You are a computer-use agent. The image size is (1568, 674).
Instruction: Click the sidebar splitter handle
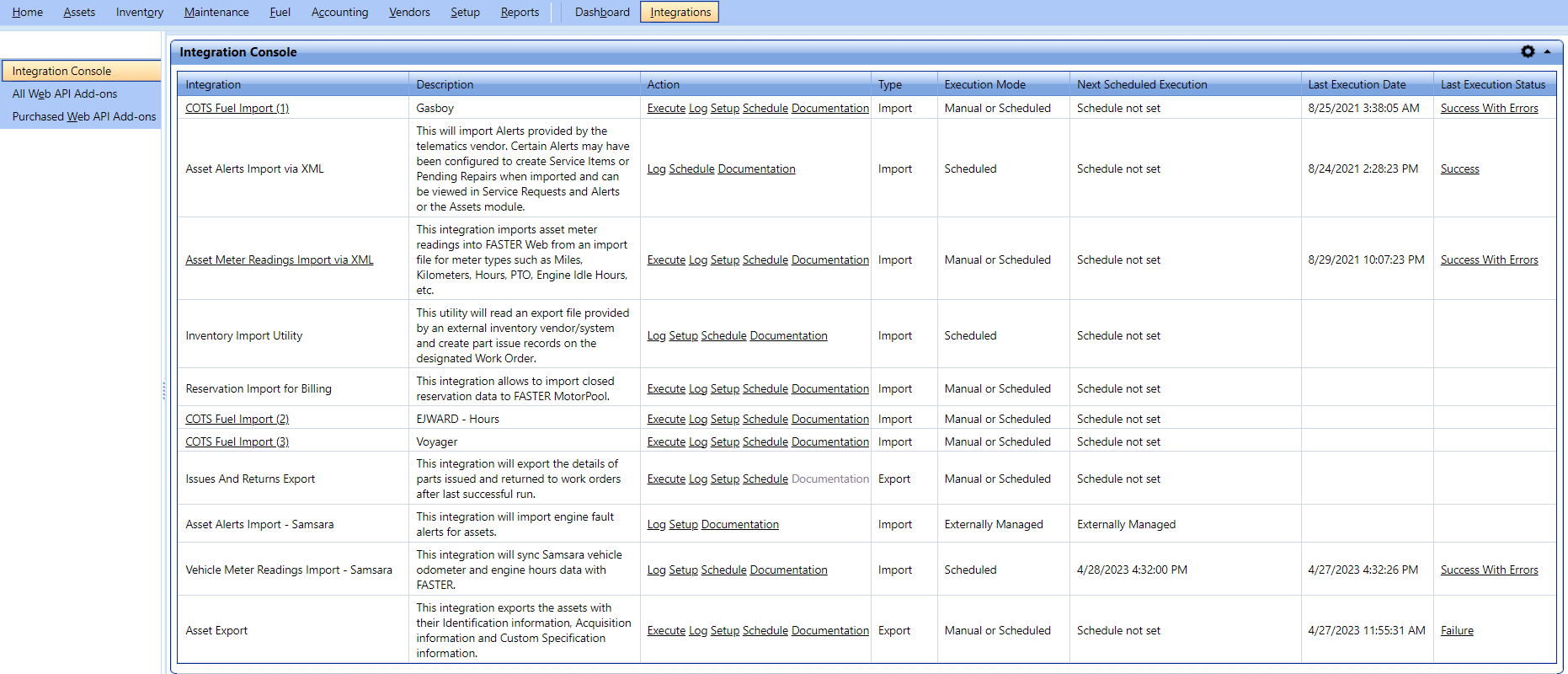pos(164,391)
